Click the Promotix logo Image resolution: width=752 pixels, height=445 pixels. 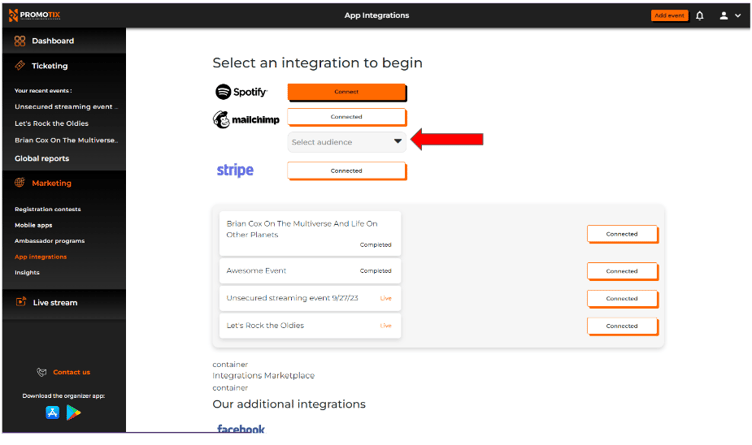(34, 15)
